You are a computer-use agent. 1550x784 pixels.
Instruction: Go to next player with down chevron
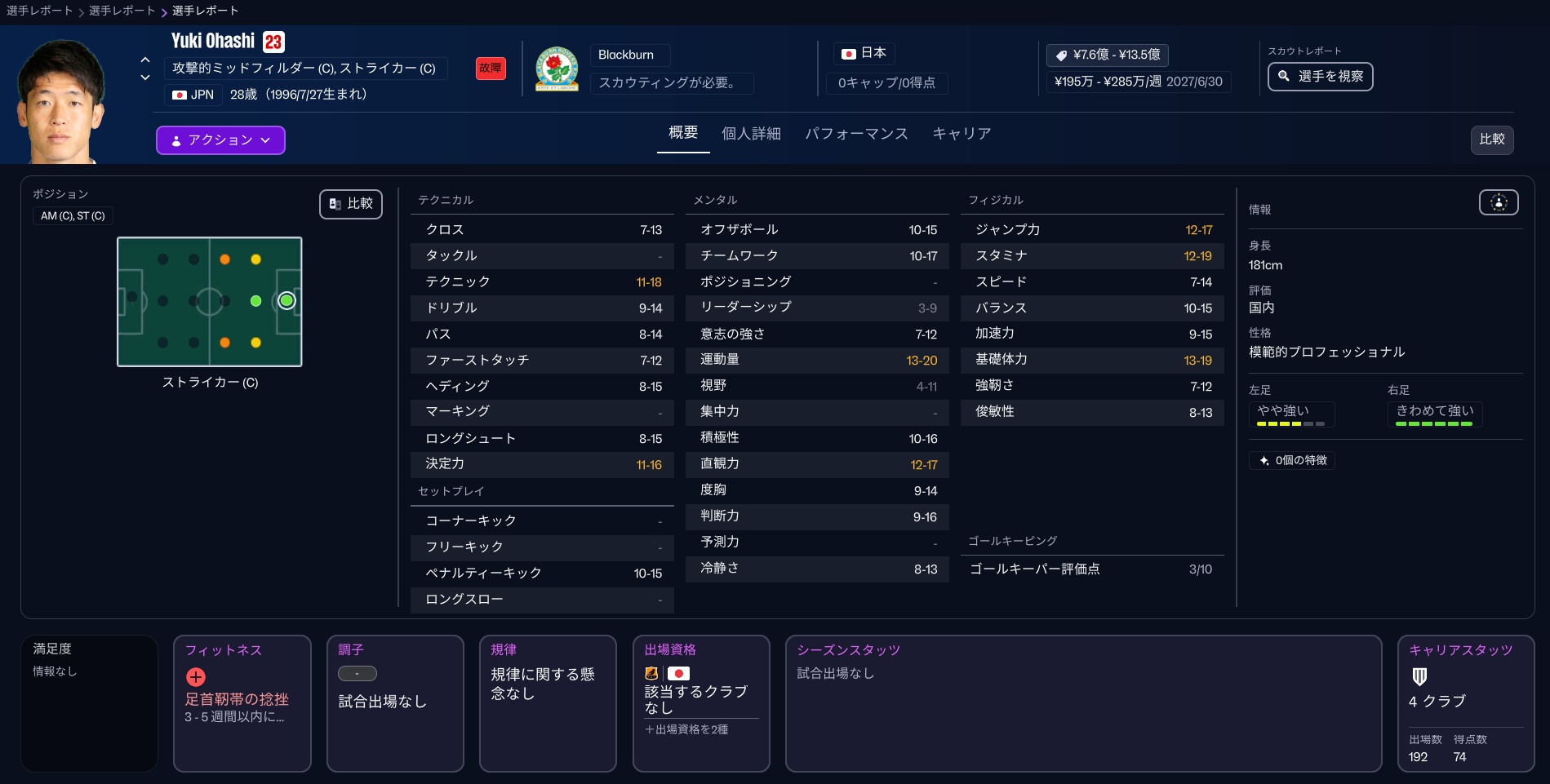(x=145, y=78)
